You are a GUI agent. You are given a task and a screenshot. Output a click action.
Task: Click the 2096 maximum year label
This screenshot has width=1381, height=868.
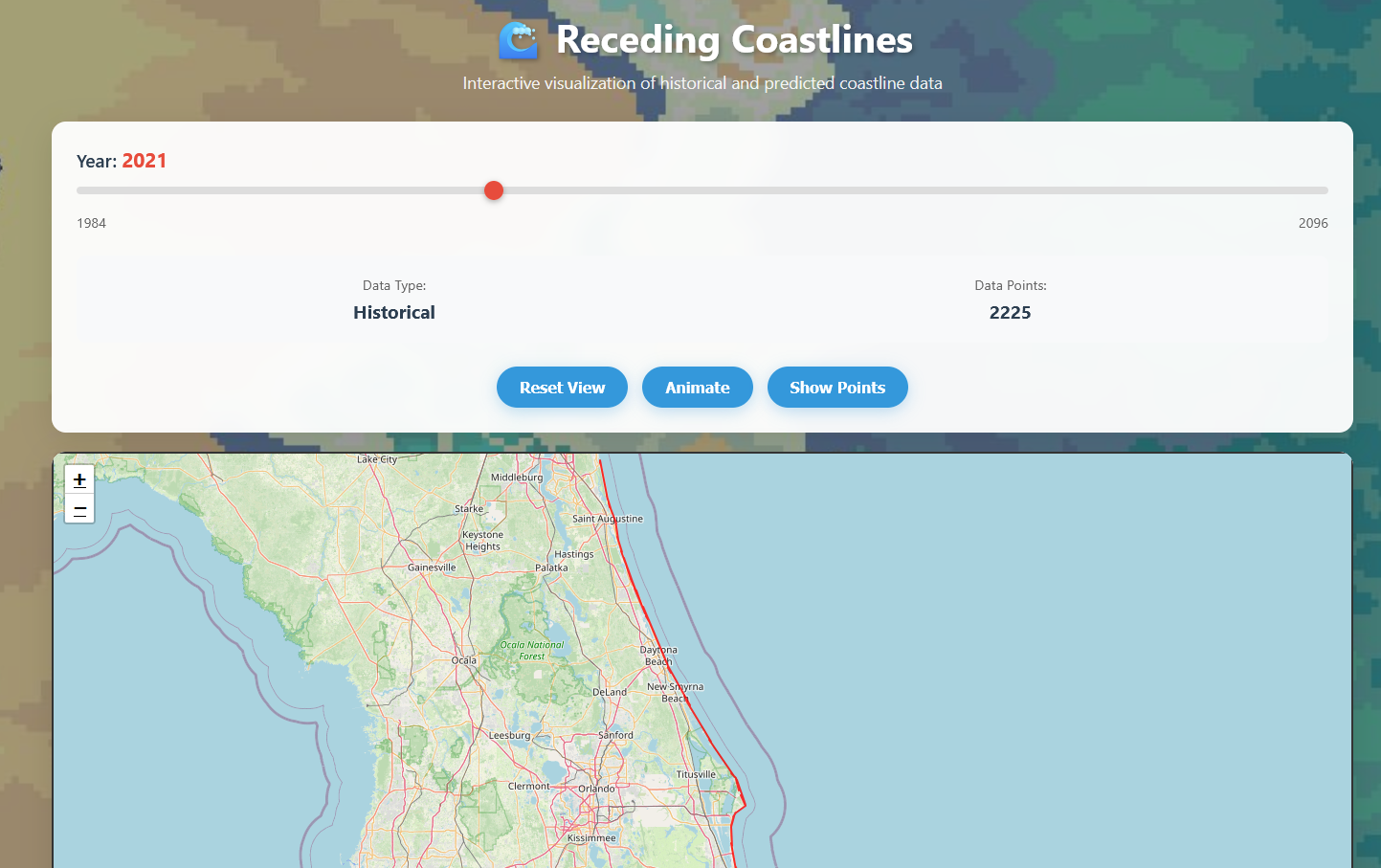1312,223
